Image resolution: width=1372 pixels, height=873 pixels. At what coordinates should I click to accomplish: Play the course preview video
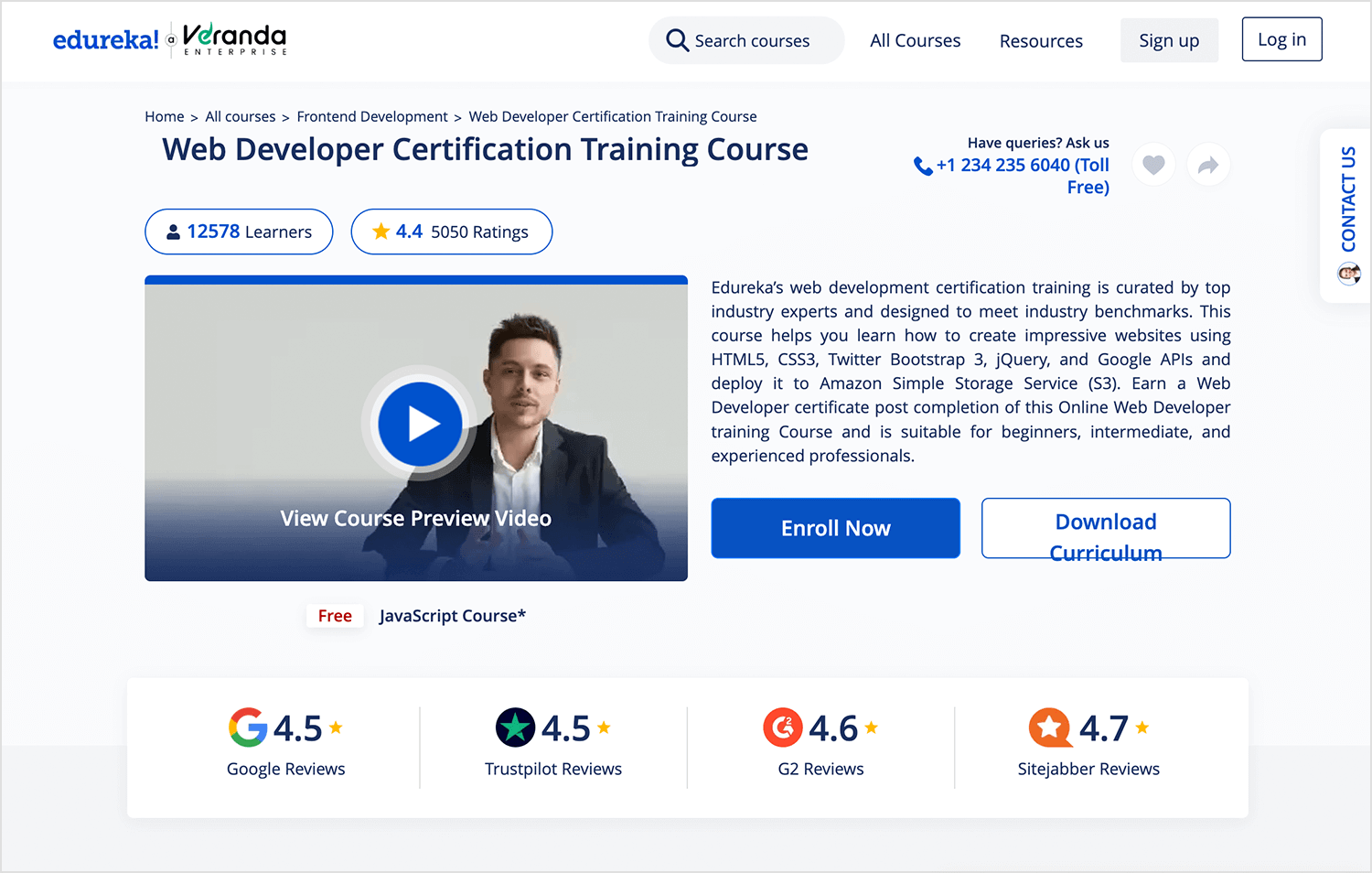(420, 424)
